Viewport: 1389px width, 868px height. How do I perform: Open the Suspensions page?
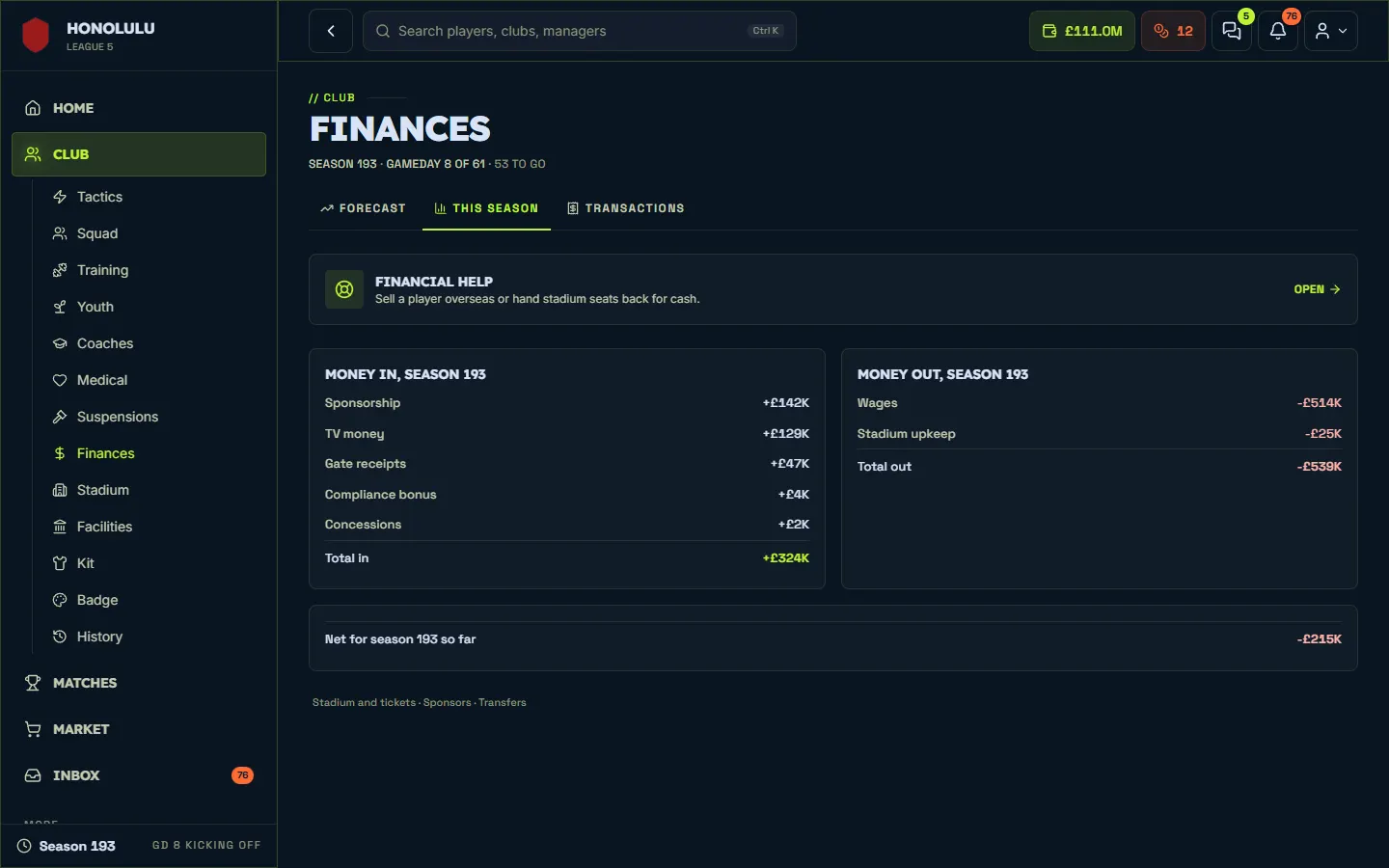coord(154,417)
